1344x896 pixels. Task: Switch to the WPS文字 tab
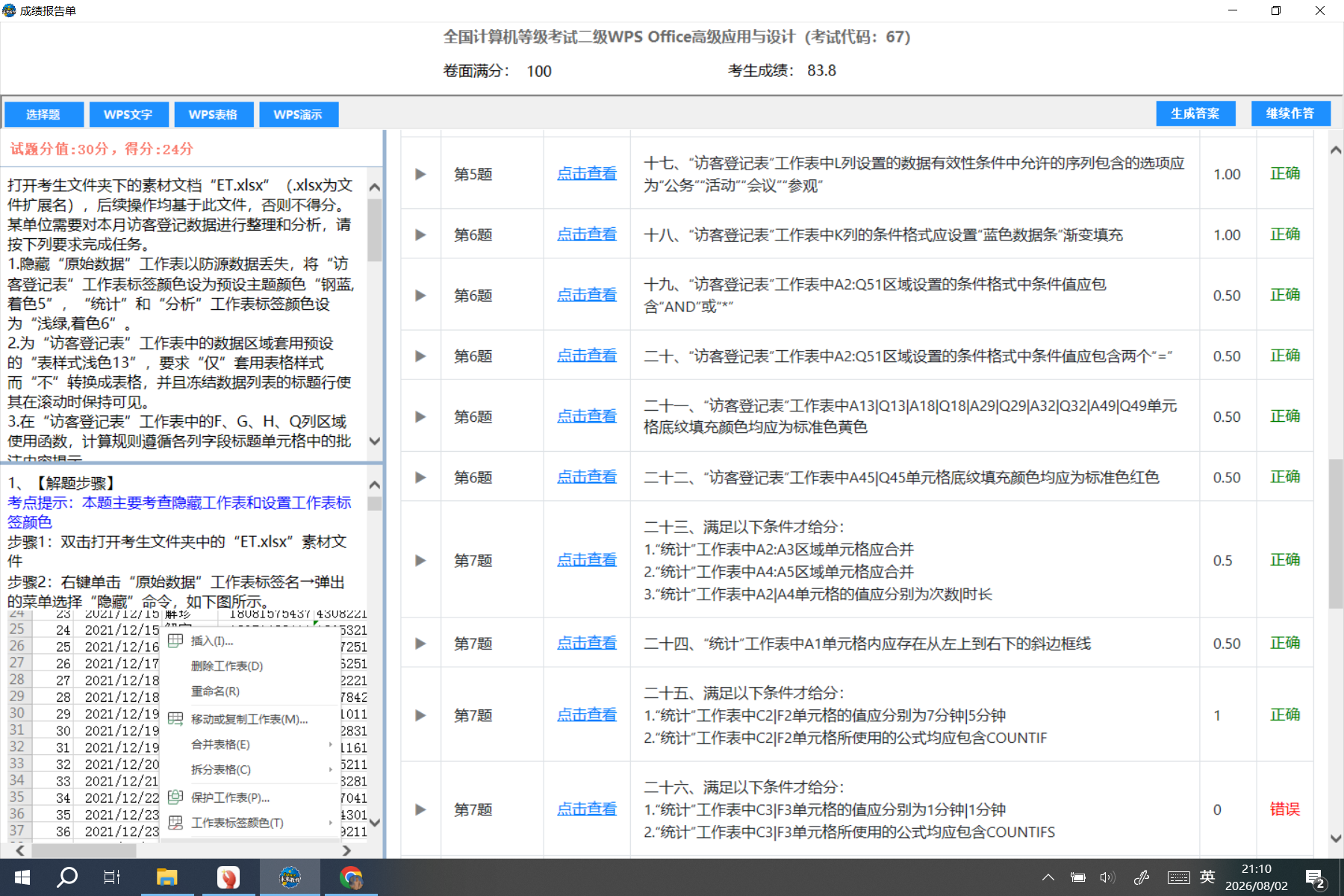tap(128, 114)
